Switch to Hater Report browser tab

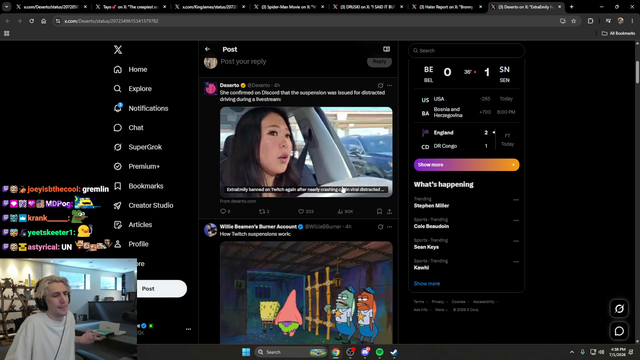[448, 7]
